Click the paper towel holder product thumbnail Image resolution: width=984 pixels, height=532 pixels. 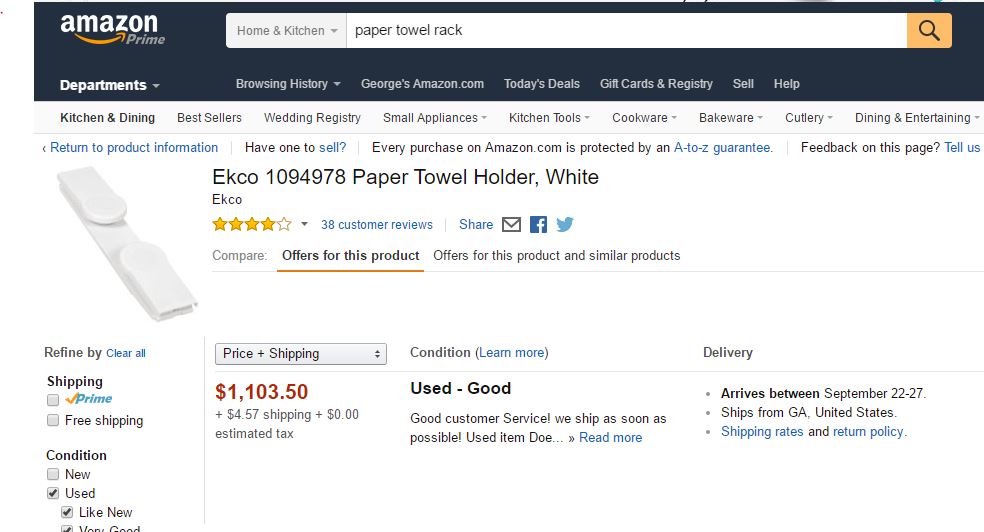pos(127,243)
